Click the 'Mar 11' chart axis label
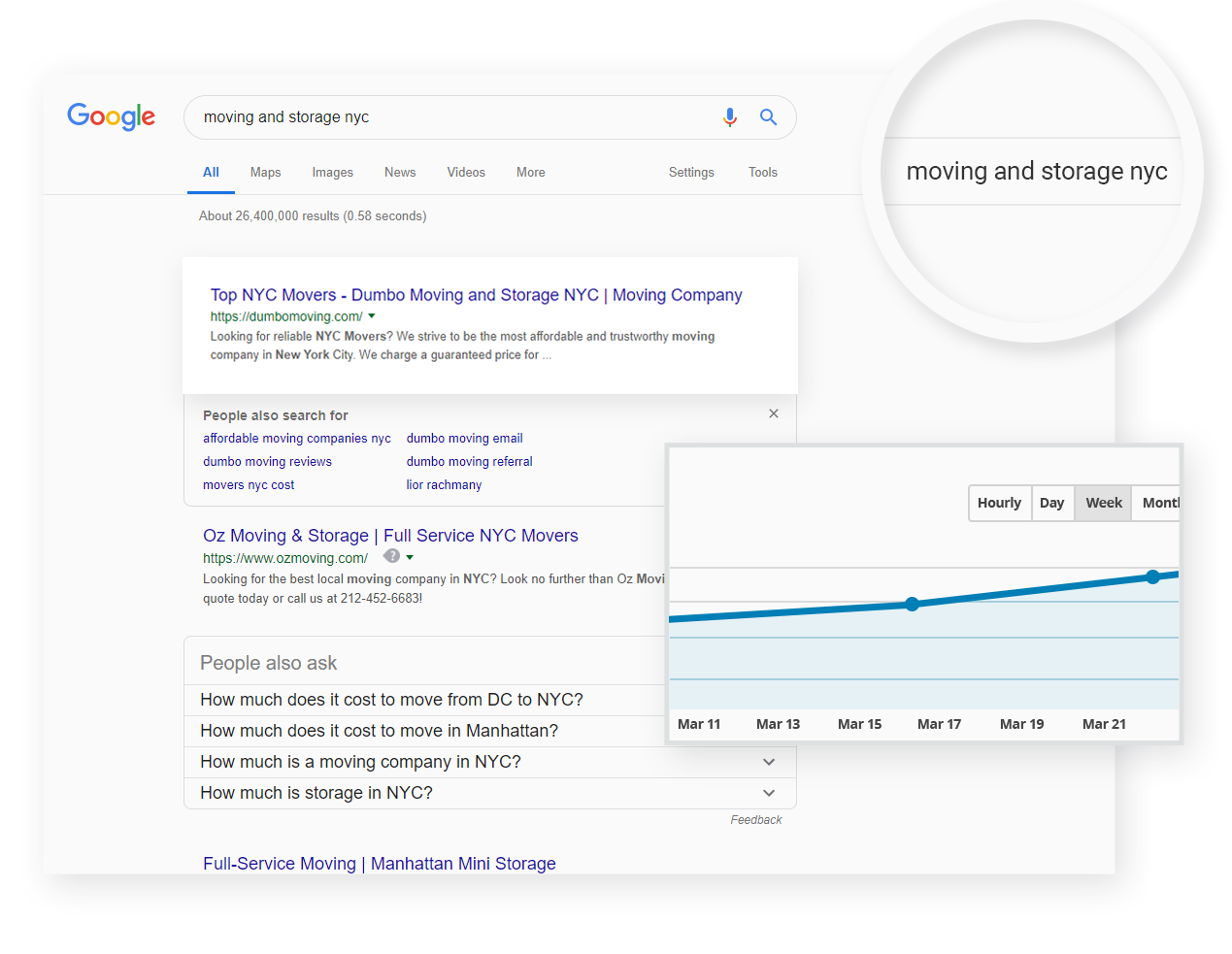 click(699, 724)
